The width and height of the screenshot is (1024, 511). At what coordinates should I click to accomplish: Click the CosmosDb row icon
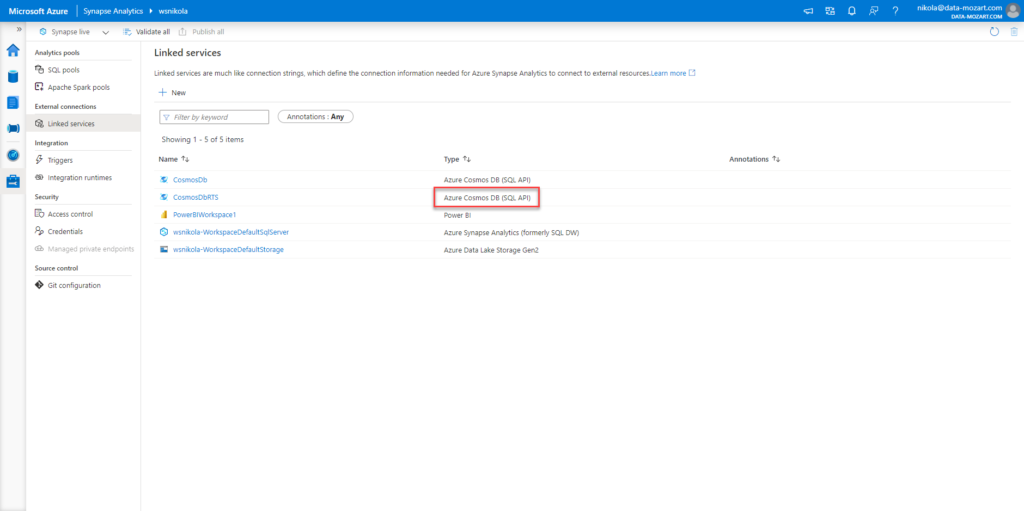[164, 180]
